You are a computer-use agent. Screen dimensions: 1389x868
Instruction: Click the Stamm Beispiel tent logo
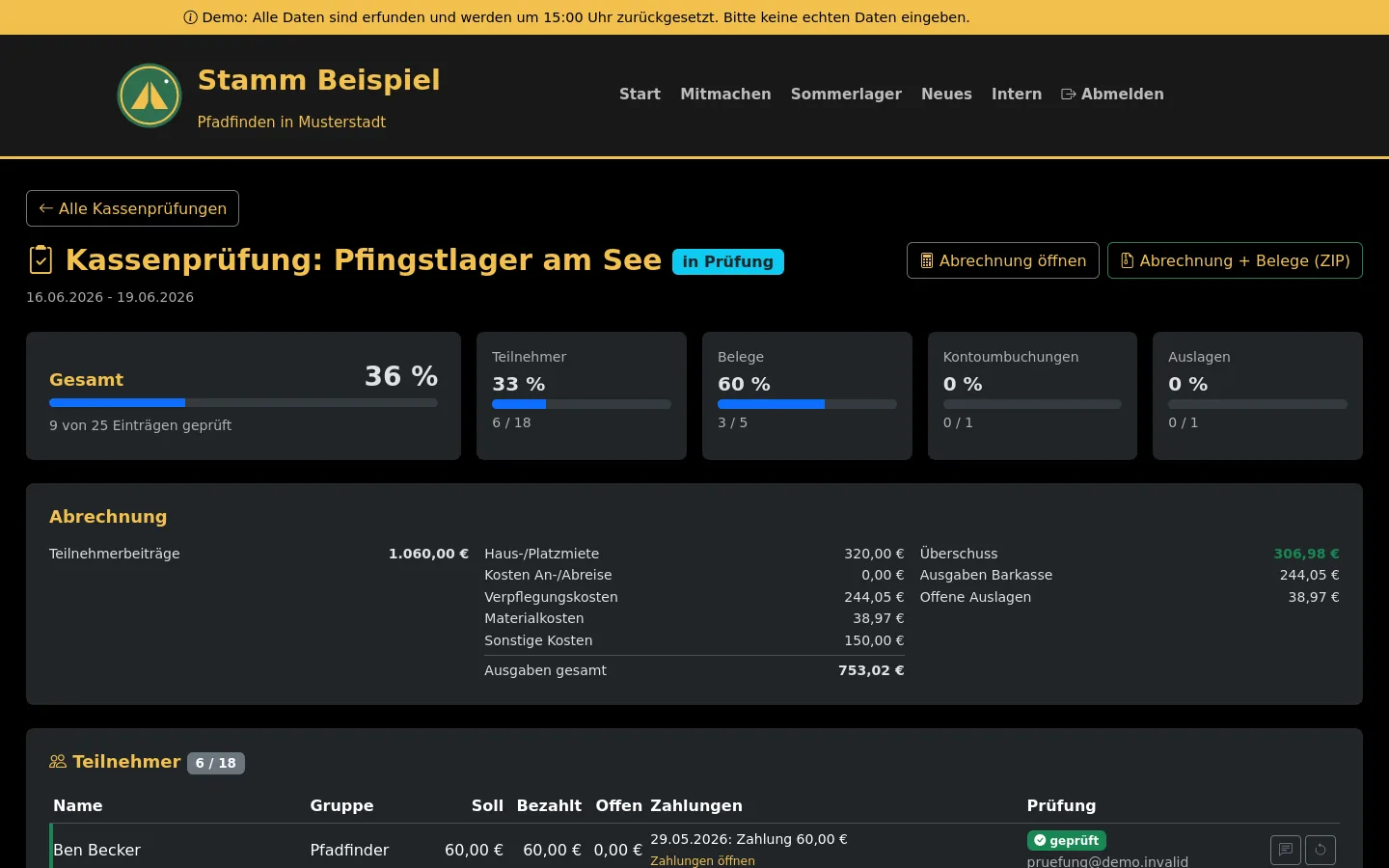point(150,95)
